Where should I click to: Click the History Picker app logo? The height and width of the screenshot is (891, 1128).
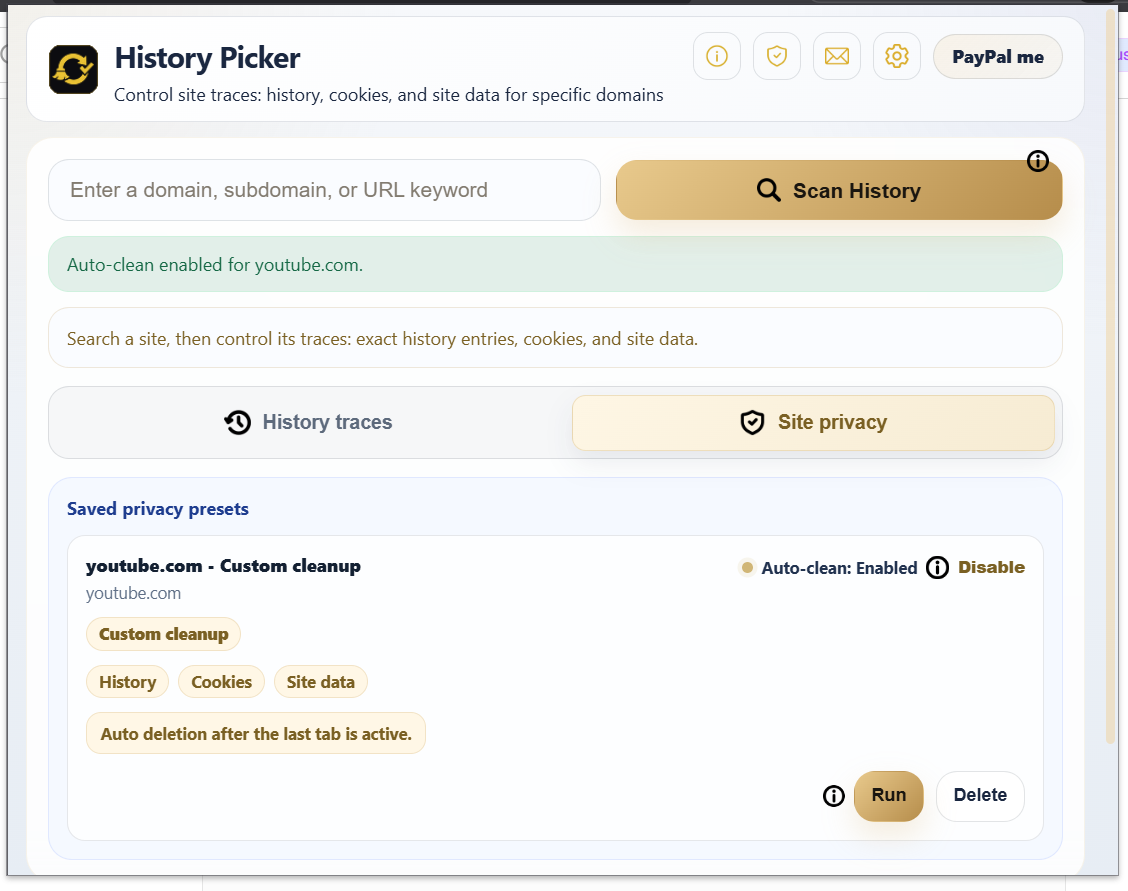pos(73,70)
